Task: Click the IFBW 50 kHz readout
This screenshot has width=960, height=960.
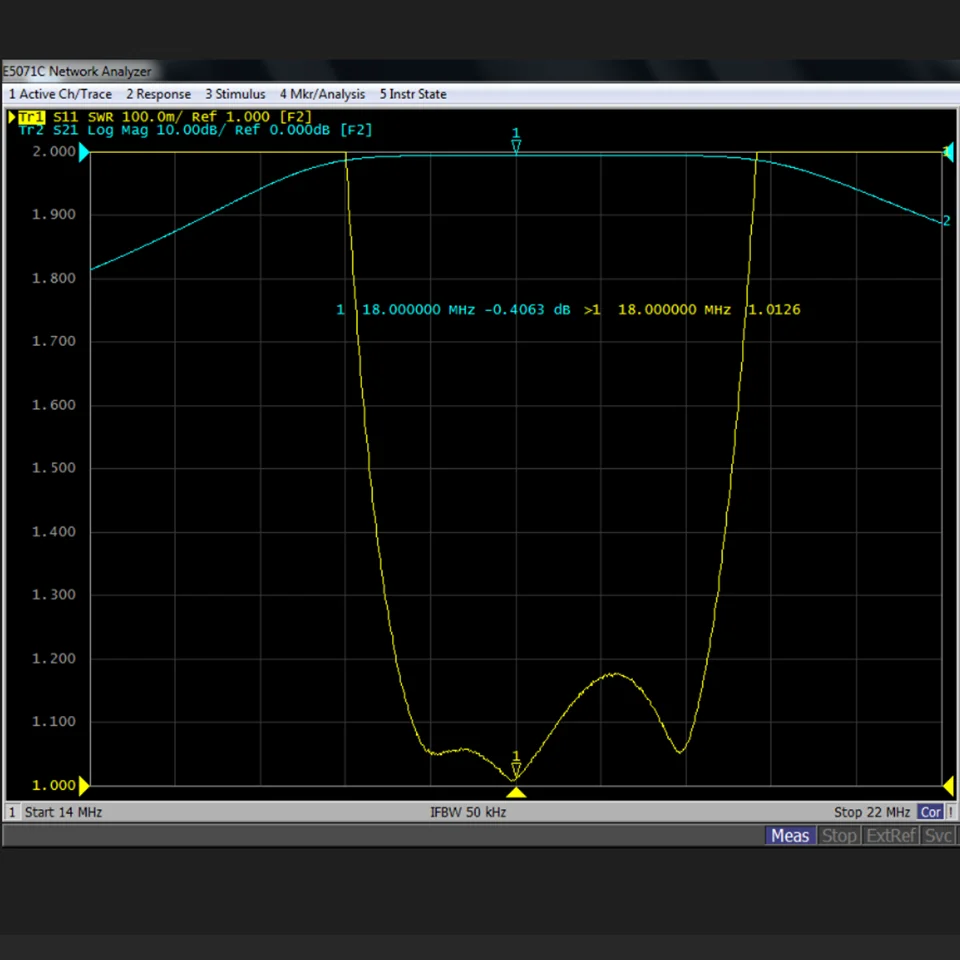Action: [x=468, y=812]
